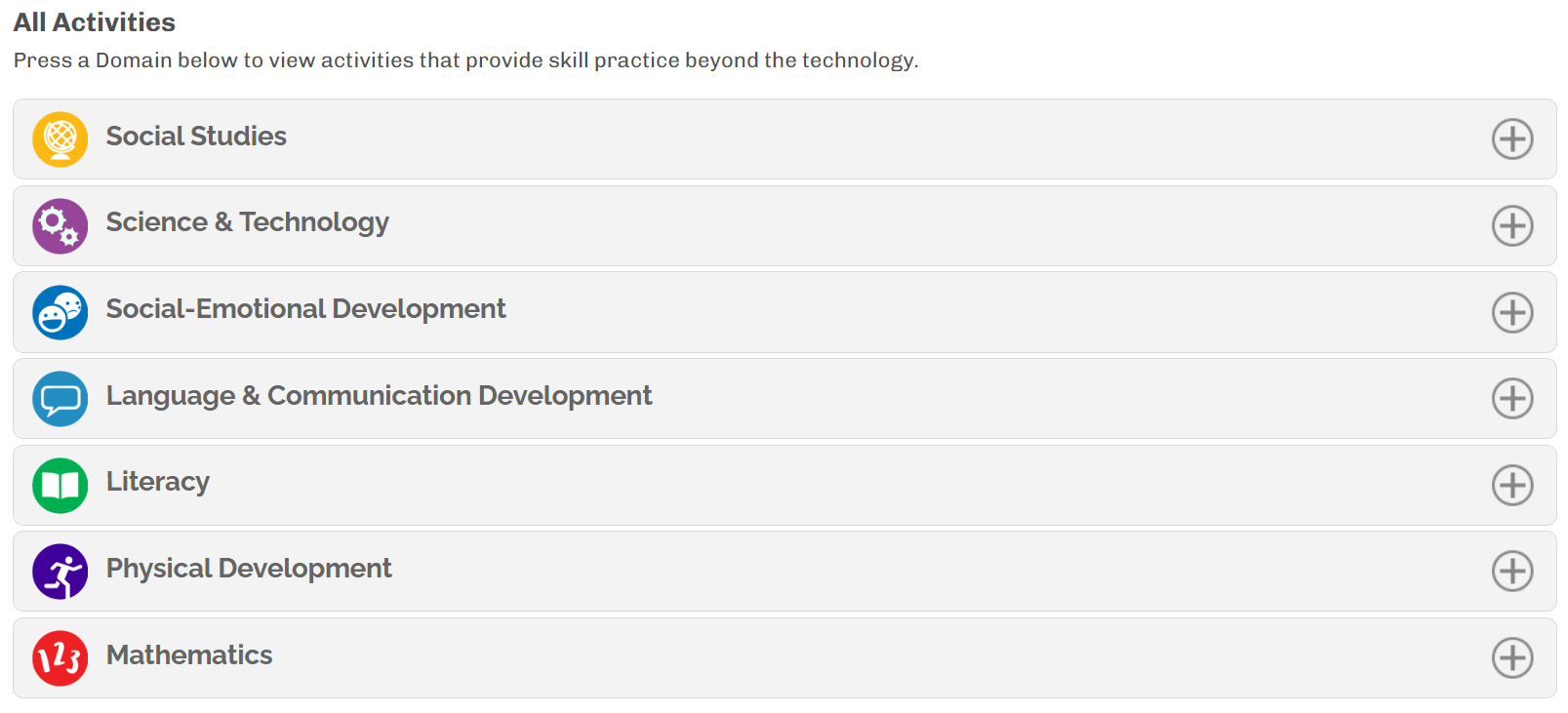Open the Mathematics domain text label
This screenshot has width=1568, height=713.
click(x=189, y=655)
